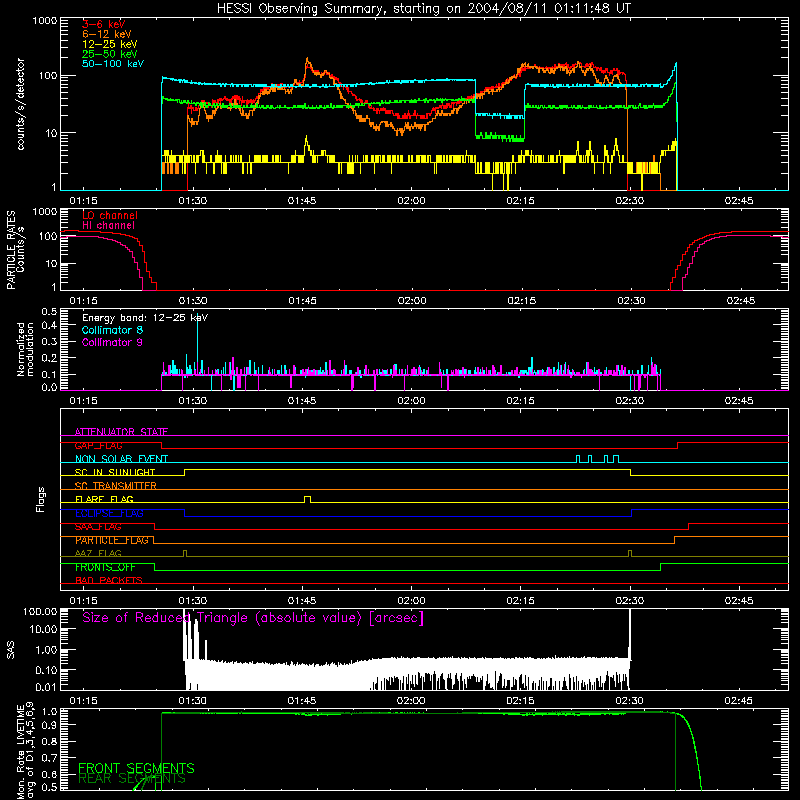Select the 6-12 keV legend label

pos(107,34)
